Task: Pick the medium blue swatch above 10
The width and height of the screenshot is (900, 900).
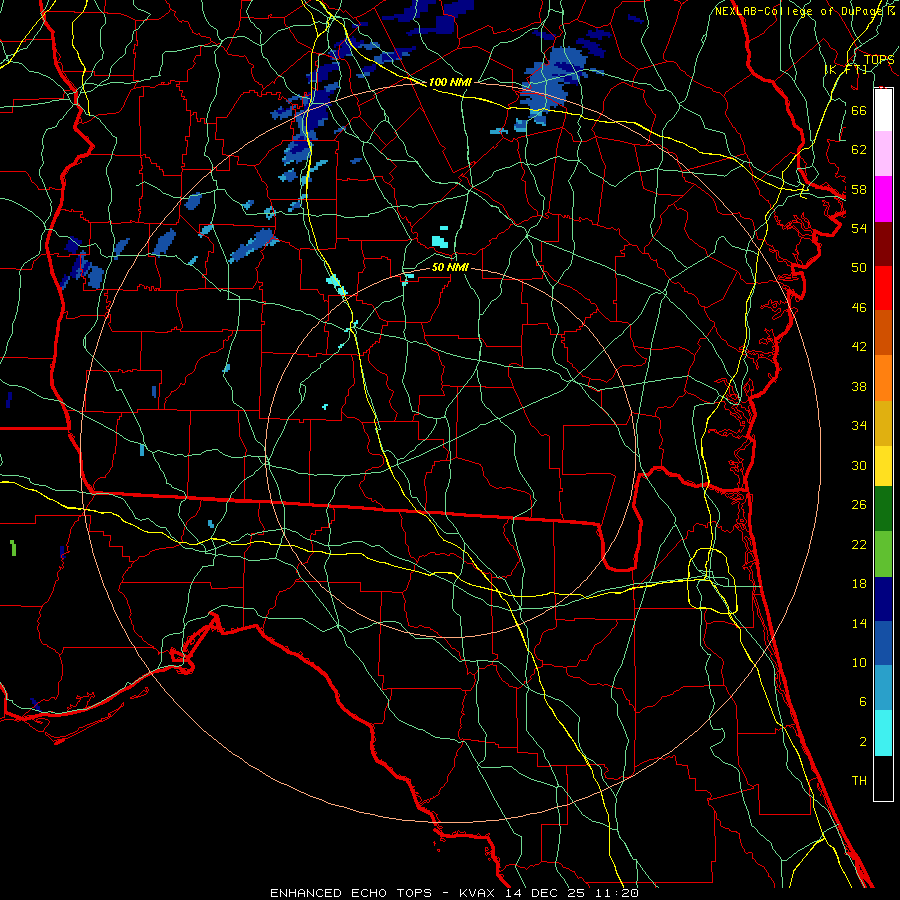Action: tap(883, 643)
